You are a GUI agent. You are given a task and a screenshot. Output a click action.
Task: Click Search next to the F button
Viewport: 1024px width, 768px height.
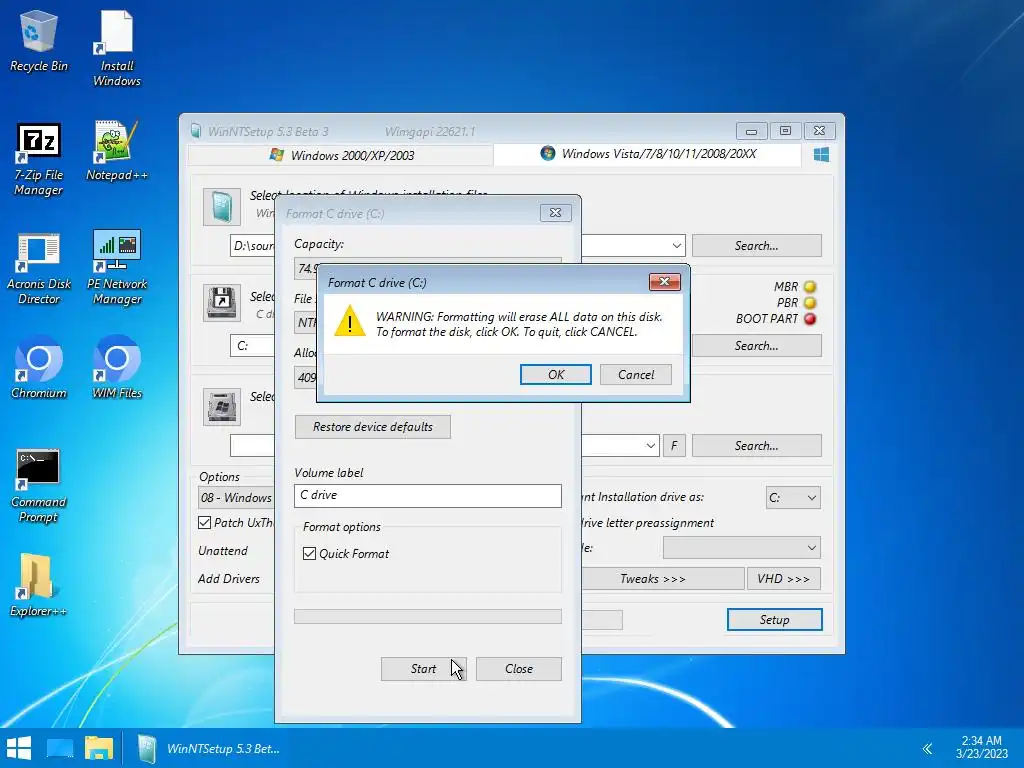[756, 446]
